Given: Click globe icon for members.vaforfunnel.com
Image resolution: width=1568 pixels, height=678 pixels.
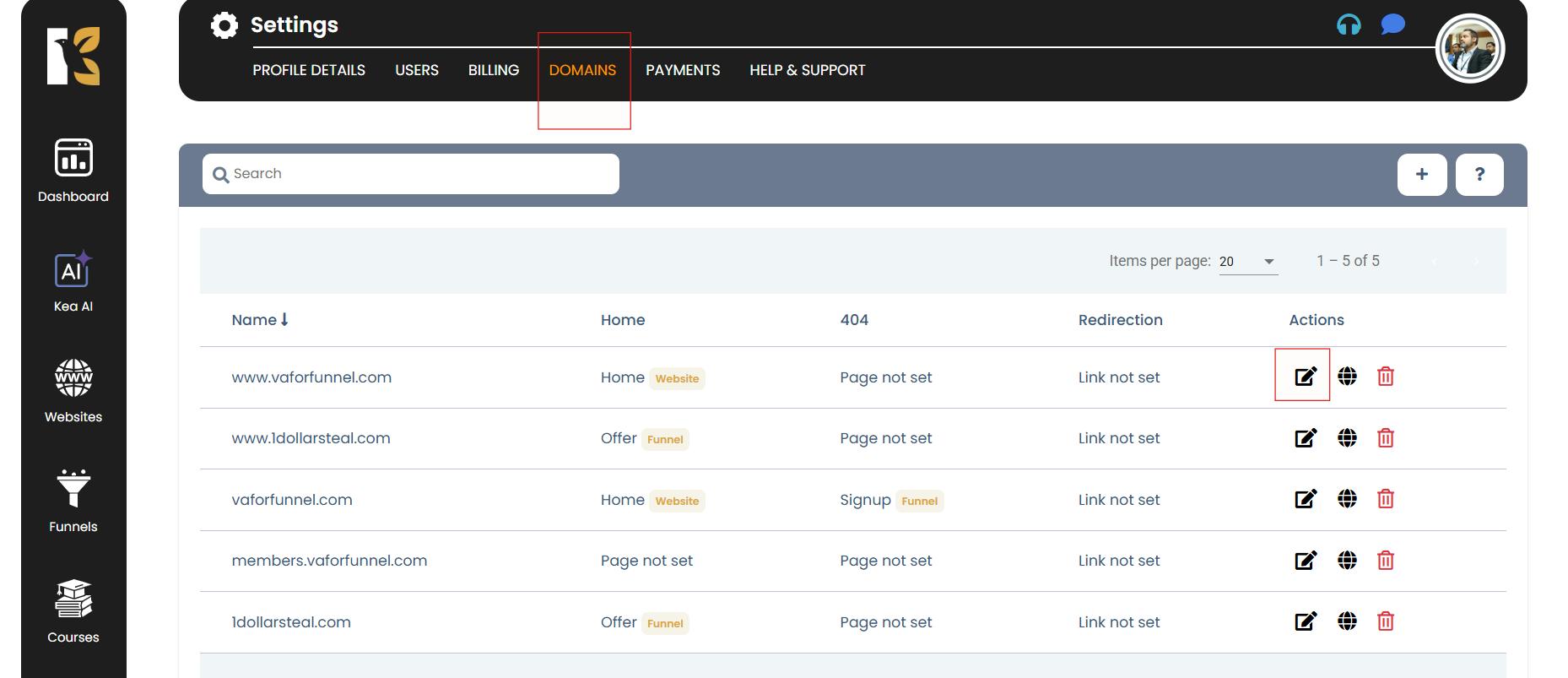Looking at the screenshot, I should coord(1347,561).
